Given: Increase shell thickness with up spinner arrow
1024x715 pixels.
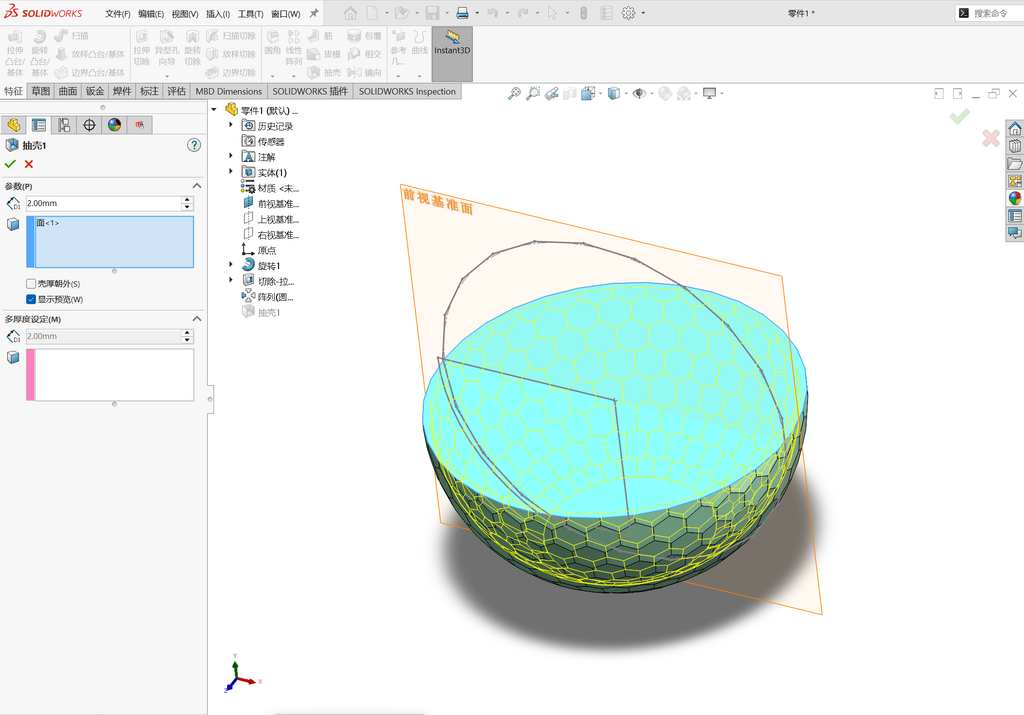Looking at the screenshot, I should [x=187, y=200].
